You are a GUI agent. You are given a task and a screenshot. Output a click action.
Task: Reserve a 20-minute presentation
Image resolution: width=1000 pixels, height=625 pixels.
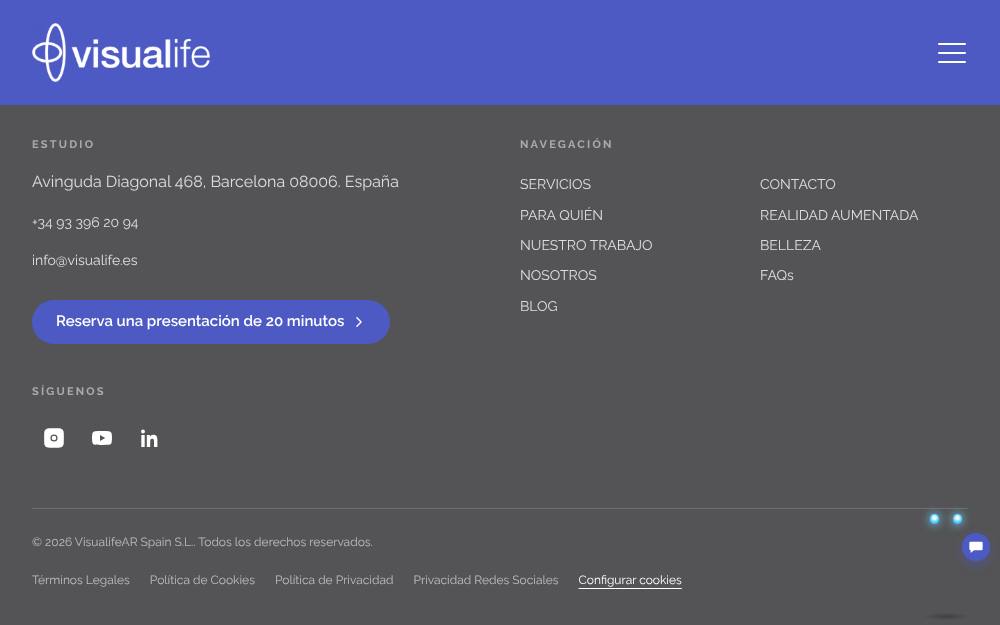tap(211, 322)
